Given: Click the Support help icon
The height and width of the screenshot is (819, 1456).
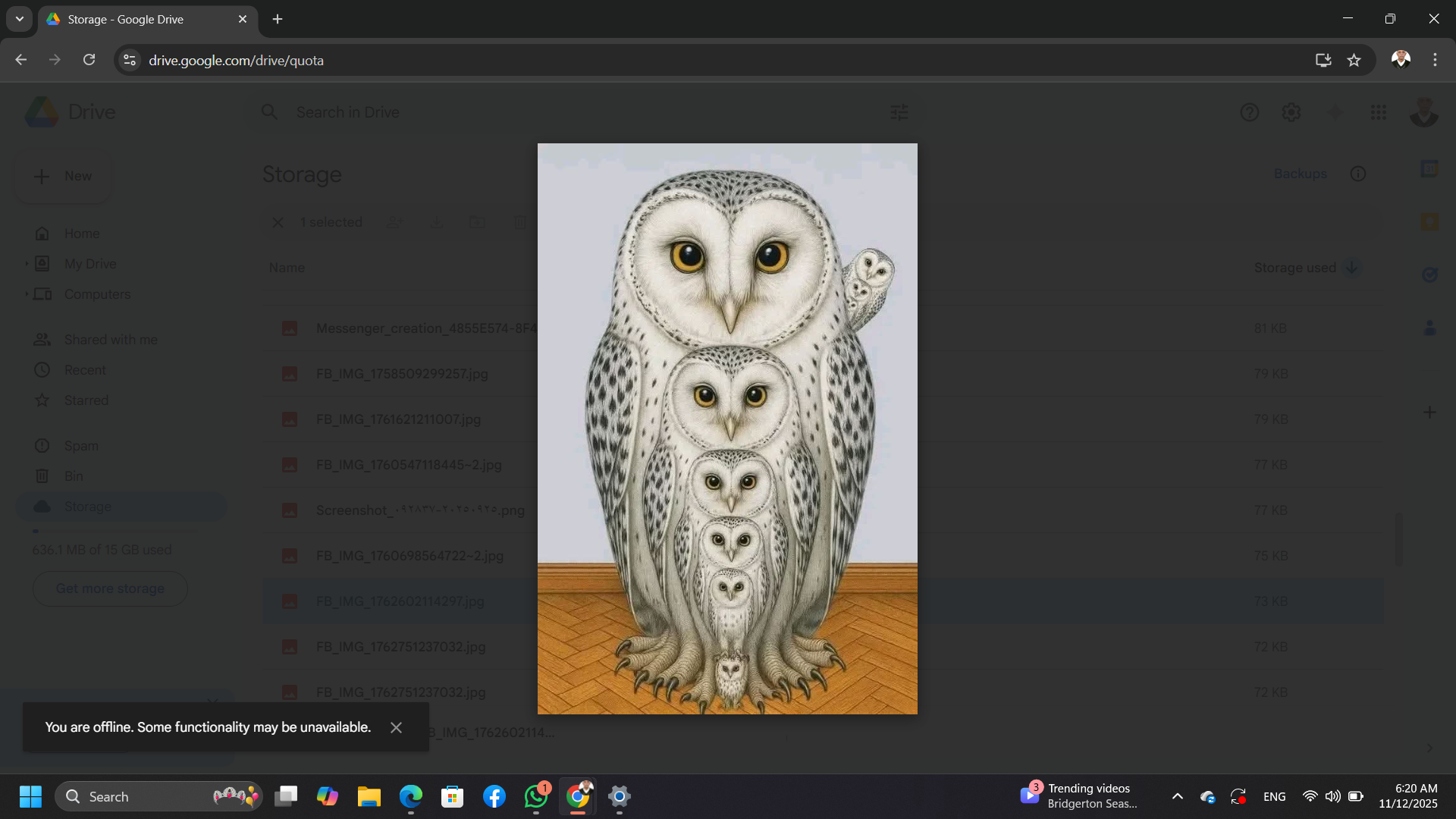Looking at the screenshot, I should pos(1249,112).
